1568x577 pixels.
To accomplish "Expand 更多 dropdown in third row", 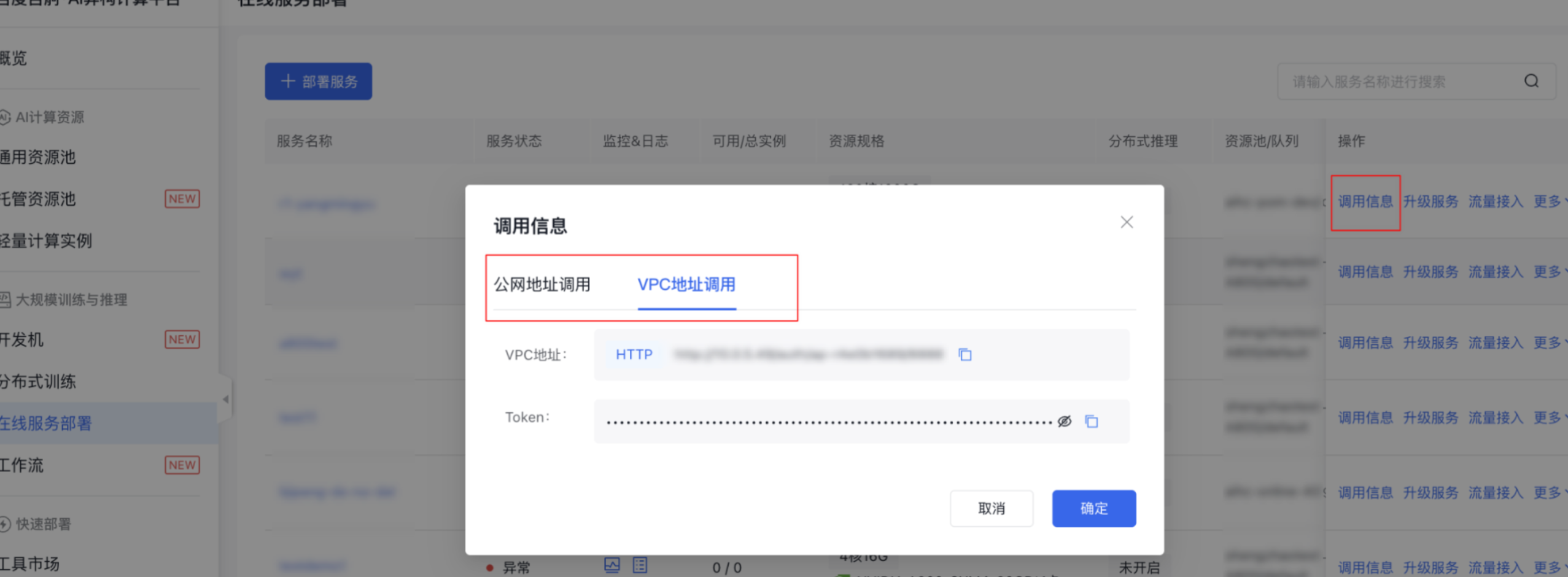I will (x=1550, y=343).
